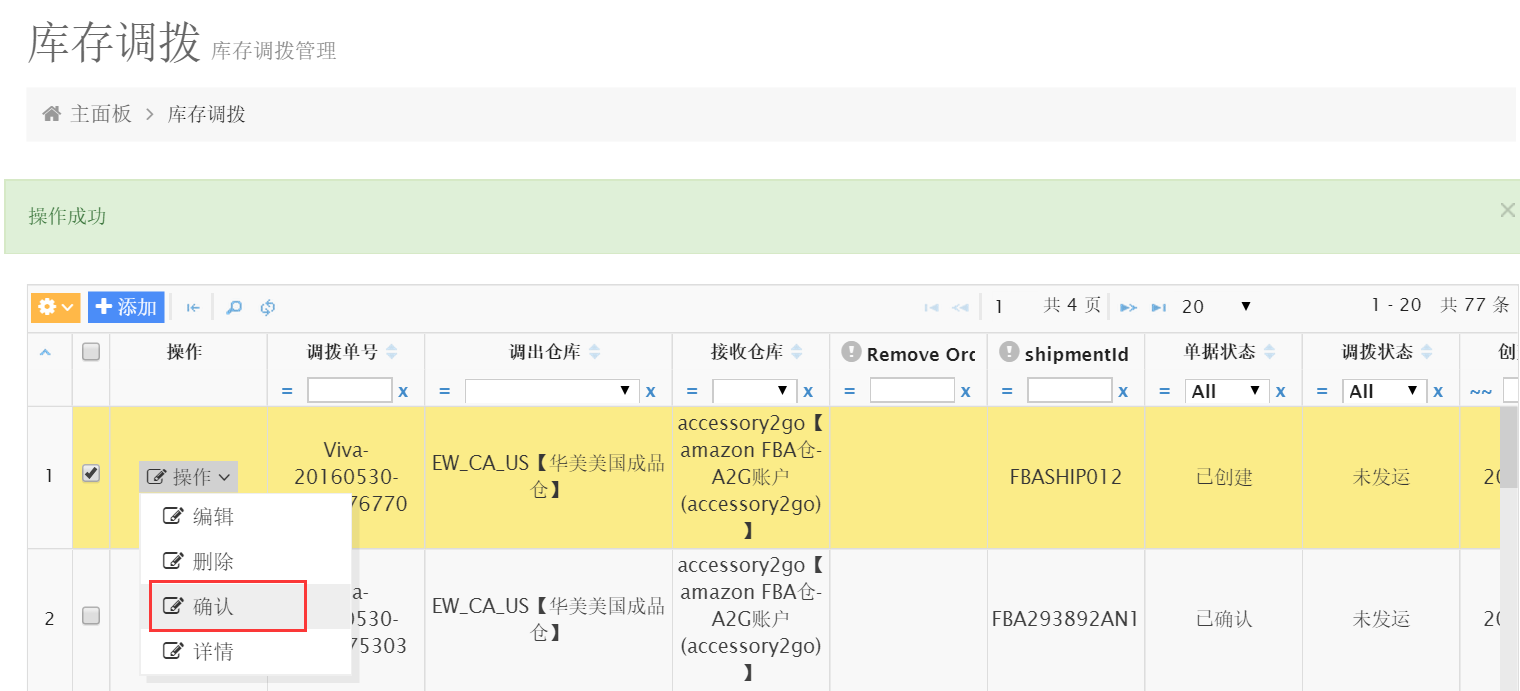Open the 接收仓库 filter dropdown

point(754,391)
